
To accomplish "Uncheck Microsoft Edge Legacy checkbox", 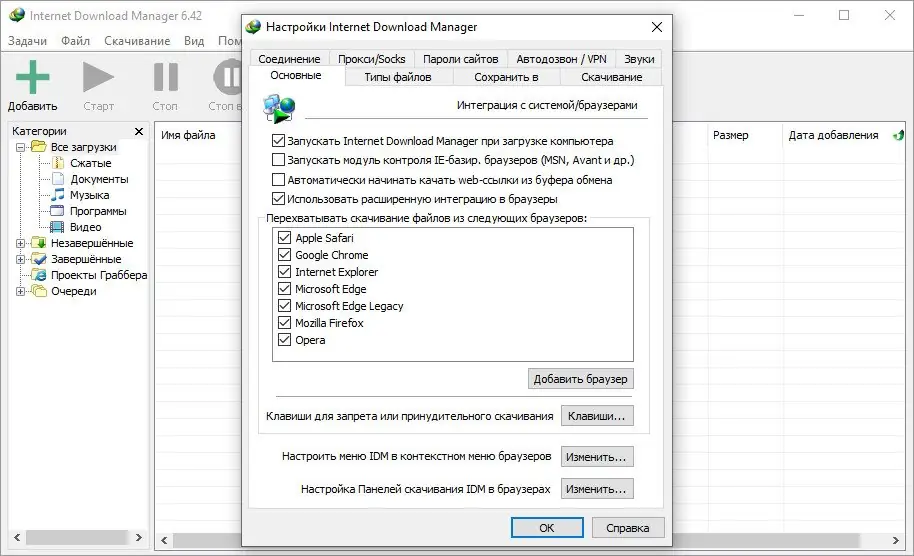I will coord(284,305).
